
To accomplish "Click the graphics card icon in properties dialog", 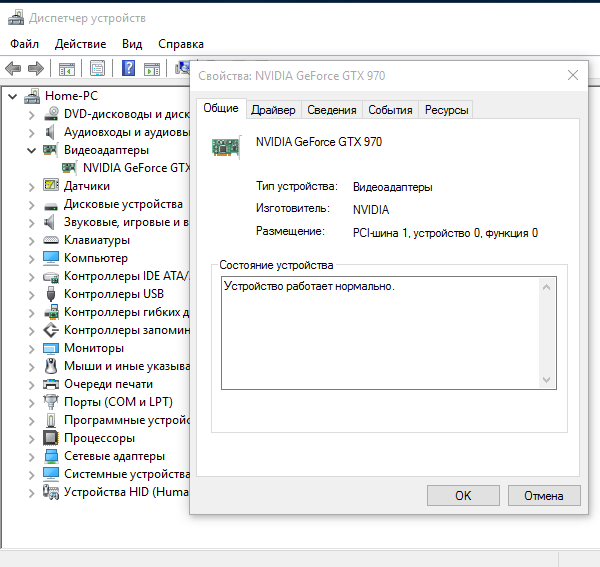I will [x=226, y=147].
